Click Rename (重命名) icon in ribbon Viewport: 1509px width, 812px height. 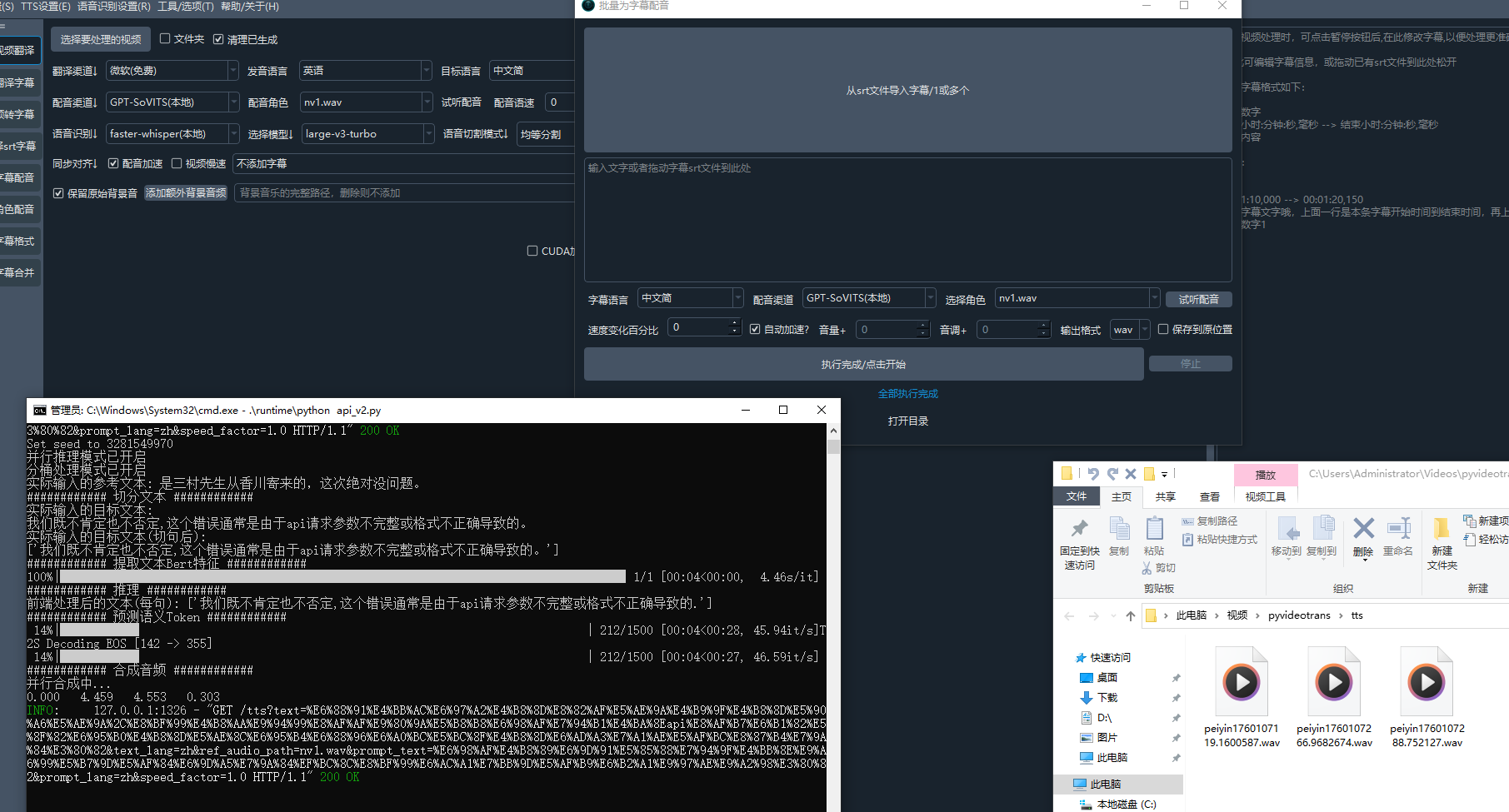[1397, 530]
